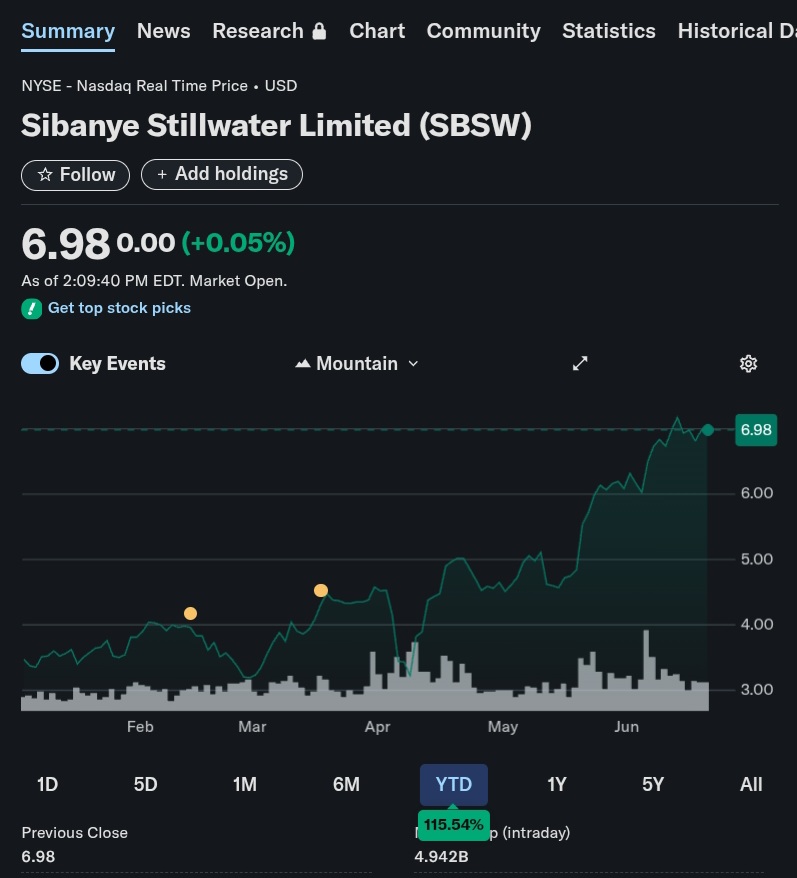Click the 4.942B market cap value
This screenshot has height=878, width=797.
(441, 857)
